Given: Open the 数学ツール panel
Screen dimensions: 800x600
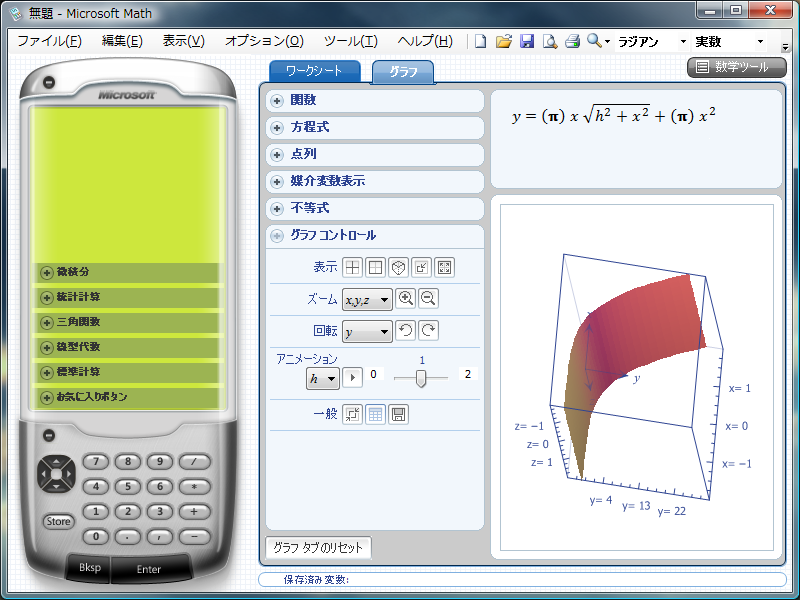Looking at the screenshot, I should 737,67.
